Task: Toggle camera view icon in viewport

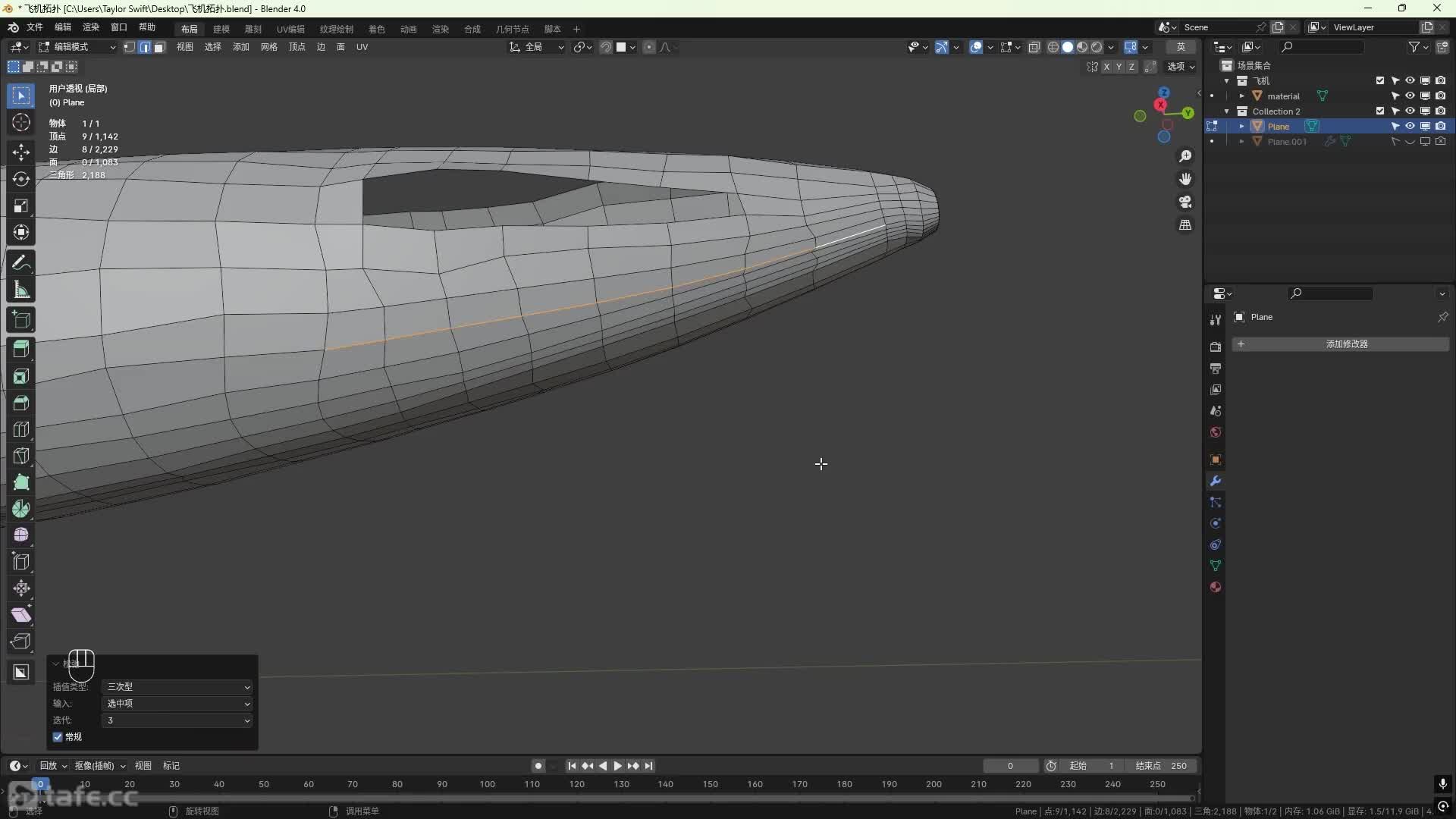Action: coord(1185,202)
